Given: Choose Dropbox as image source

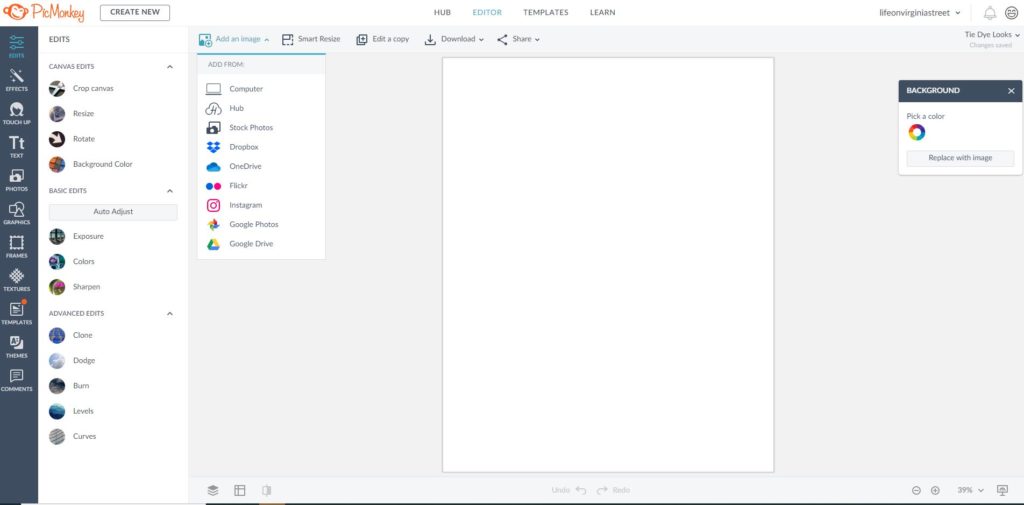Looking at the screenshot, I should (x=244, y=147).
